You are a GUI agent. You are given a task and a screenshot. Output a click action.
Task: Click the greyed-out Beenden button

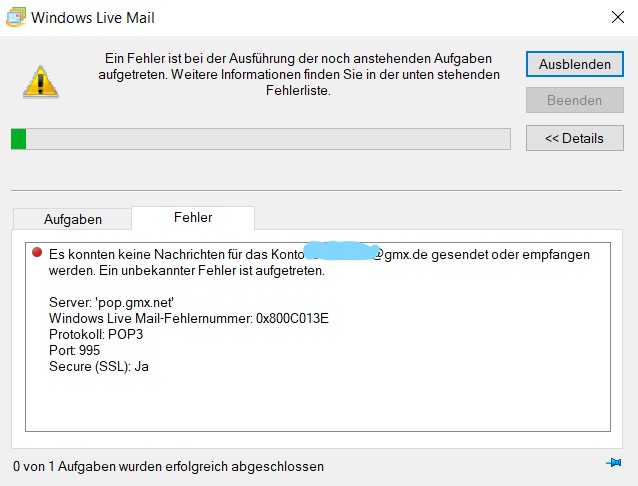click(x=575, y=100)
